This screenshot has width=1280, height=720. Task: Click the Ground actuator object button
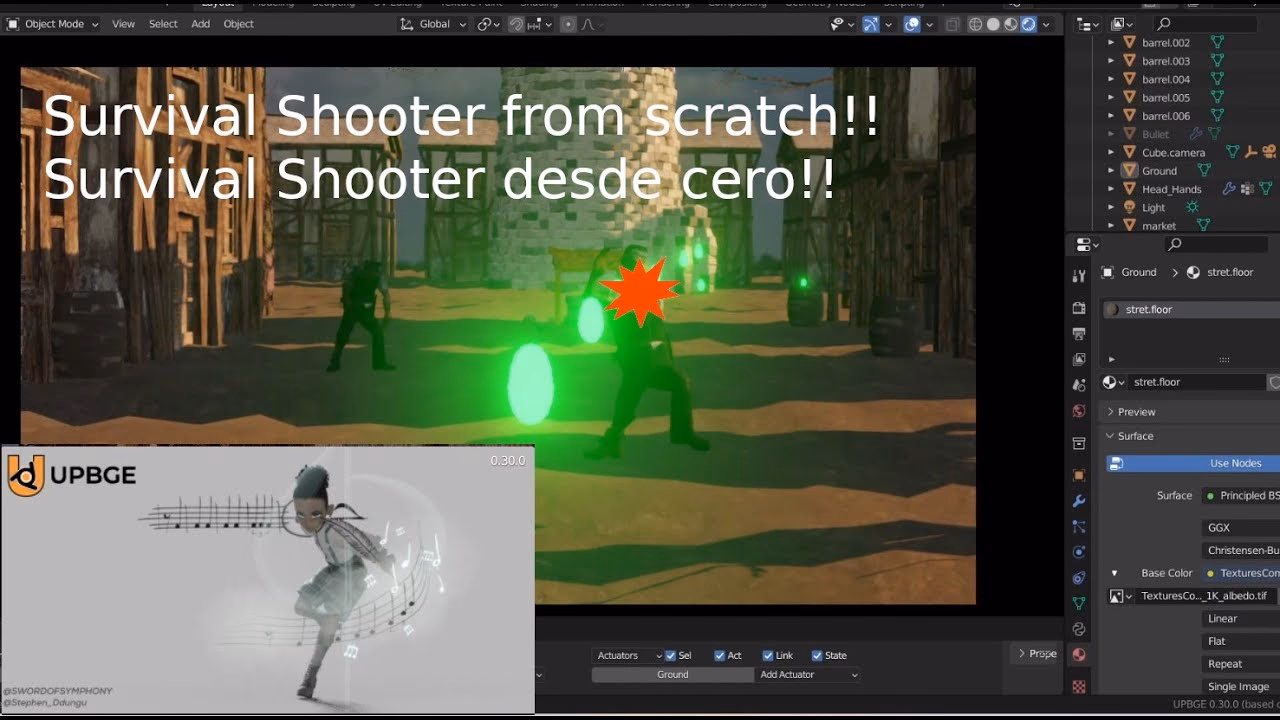[x=673, y=675]
